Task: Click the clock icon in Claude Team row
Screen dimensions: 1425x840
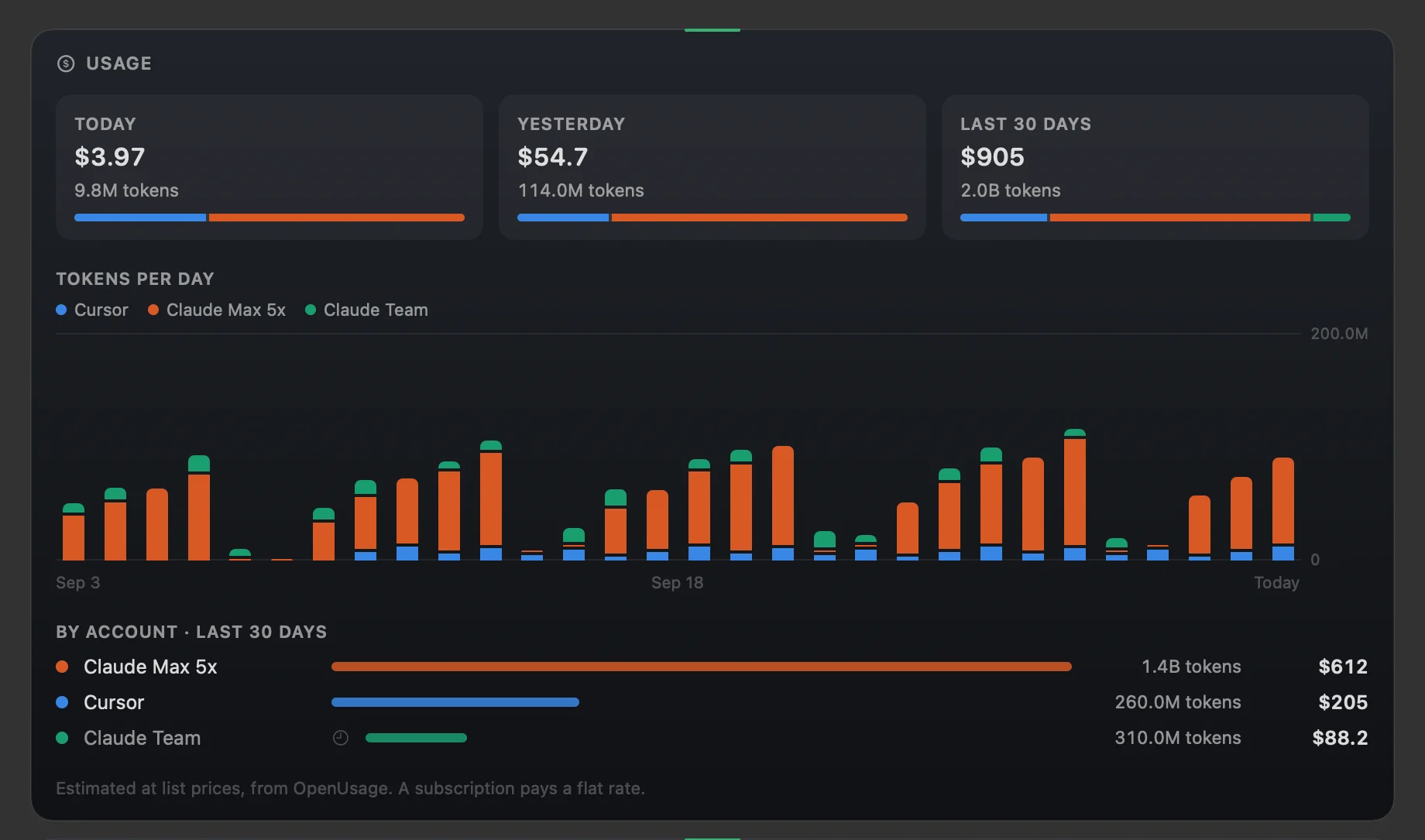Action: point(341,738)
